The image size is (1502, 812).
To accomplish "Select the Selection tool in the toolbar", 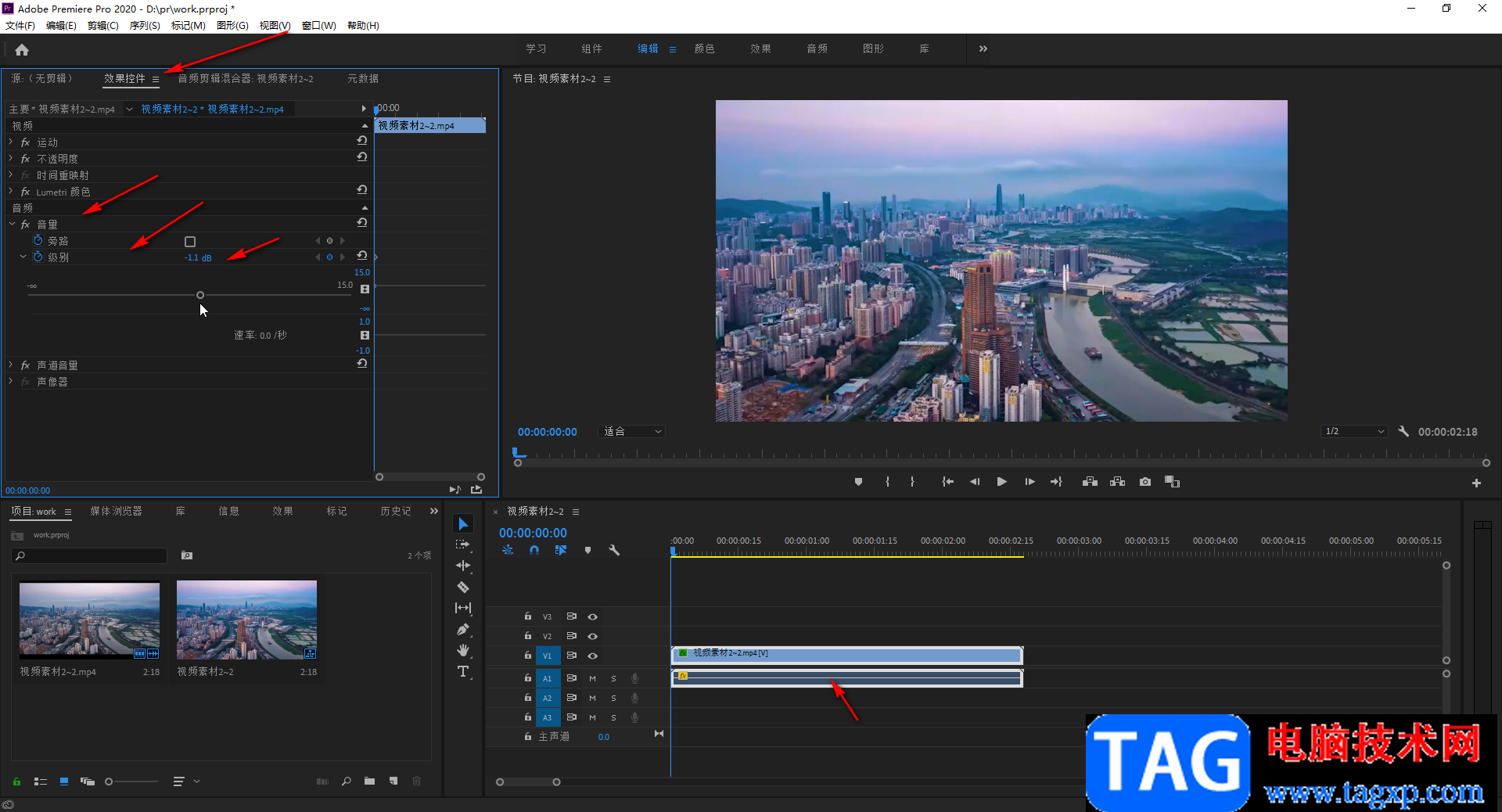I will tap(463, 523).
